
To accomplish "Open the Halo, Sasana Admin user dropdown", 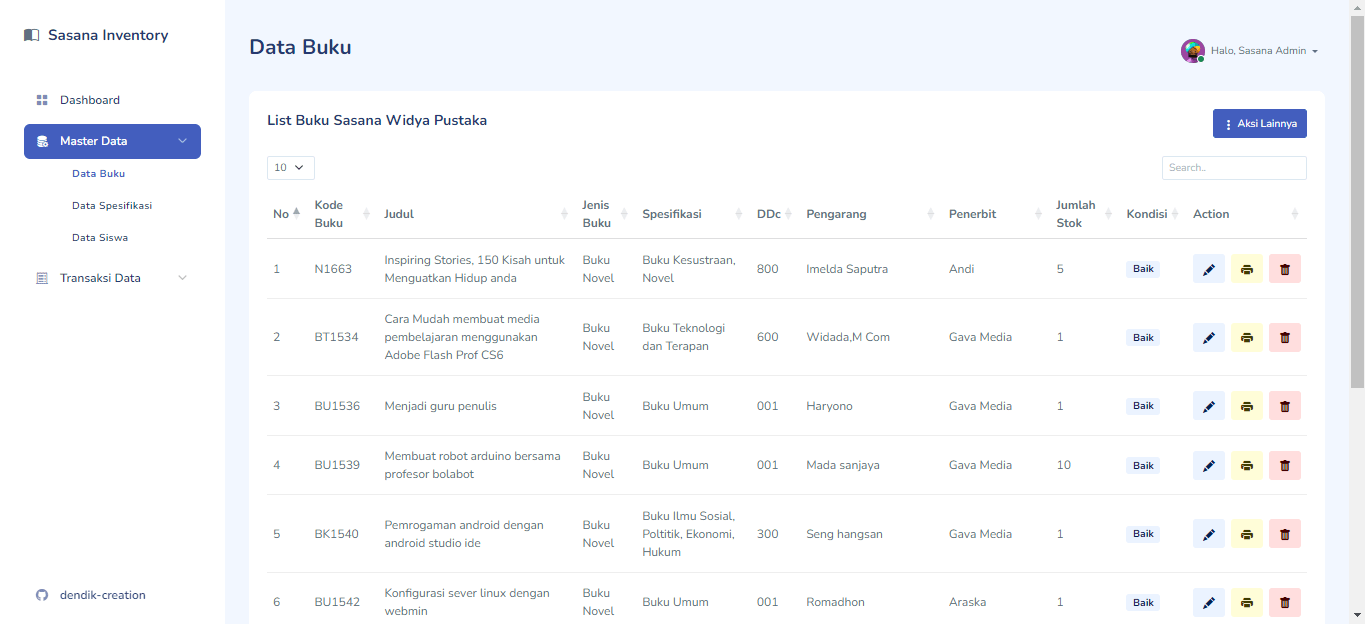I will point(1250,51).
